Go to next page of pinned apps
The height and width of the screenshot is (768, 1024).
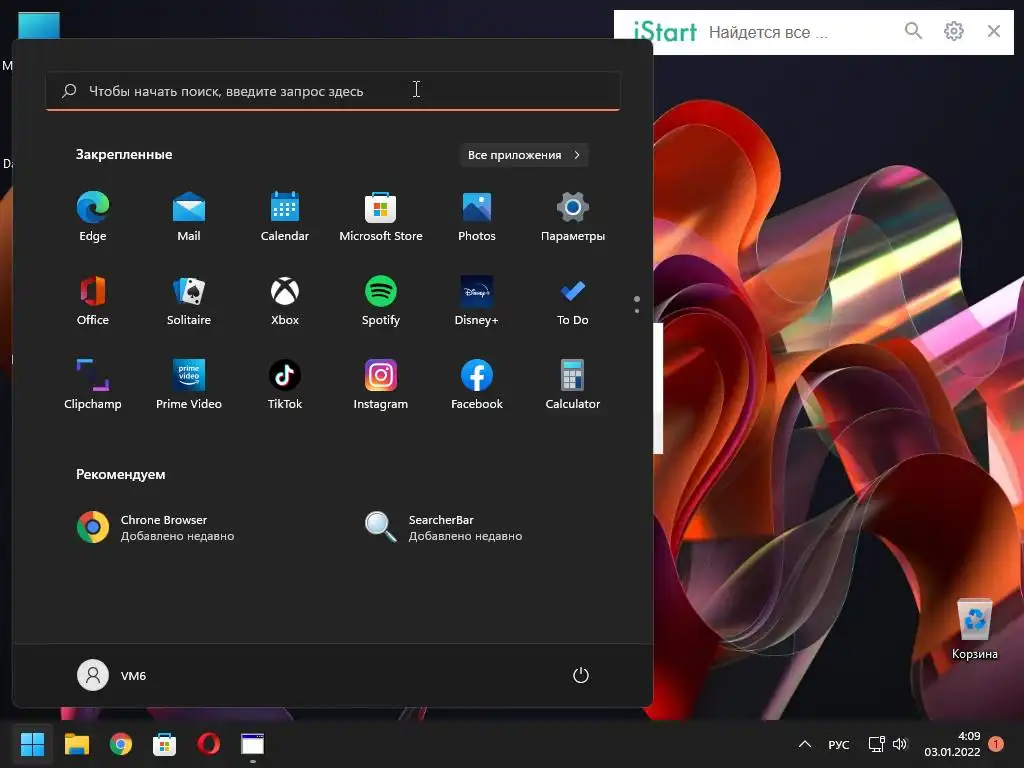click(637, 311)
